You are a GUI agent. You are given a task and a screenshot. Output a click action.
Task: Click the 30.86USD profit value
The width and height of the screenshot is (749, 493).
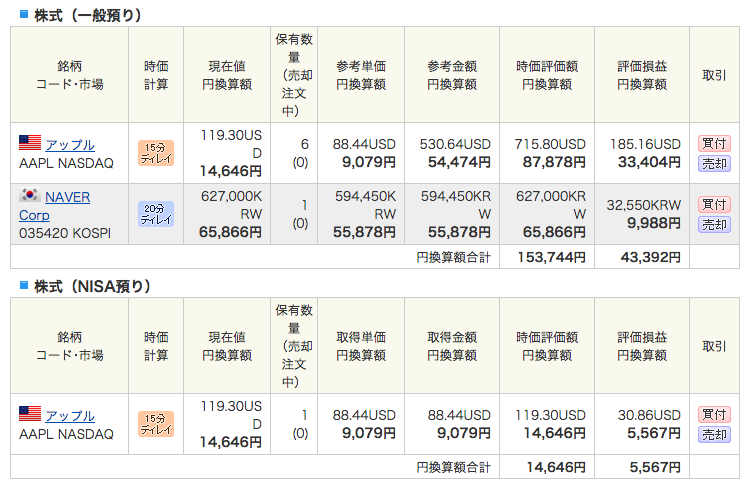[x=649, y=415]
